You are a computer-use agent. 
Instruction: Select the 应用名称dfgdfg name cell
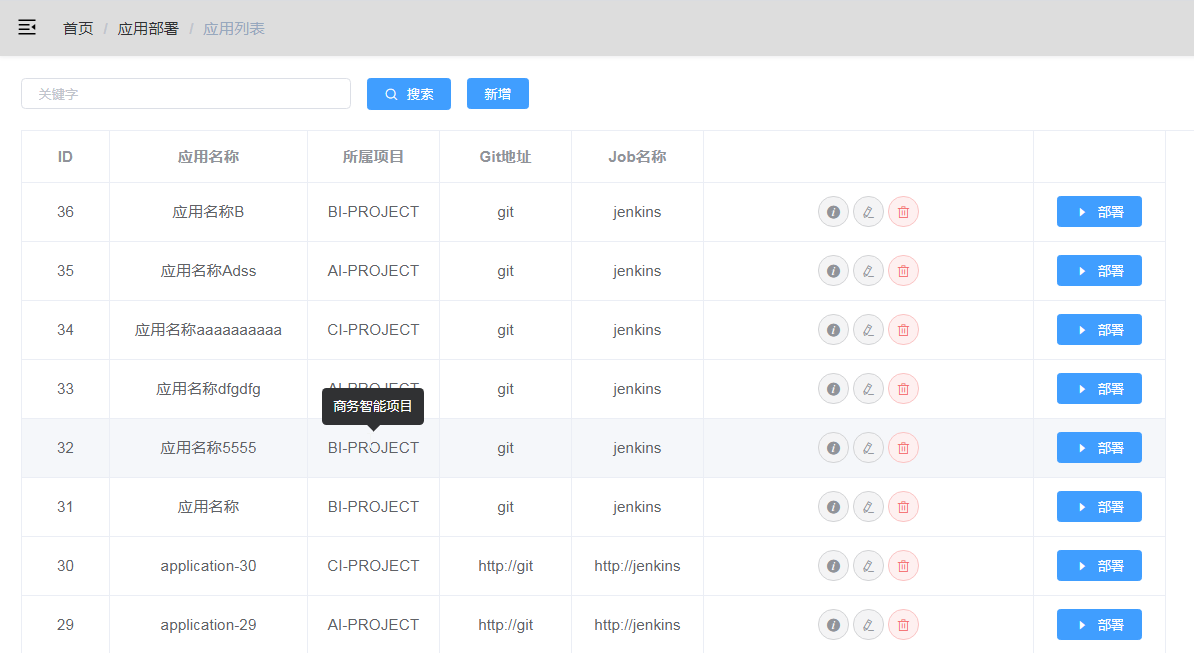(x=208, y=389)
